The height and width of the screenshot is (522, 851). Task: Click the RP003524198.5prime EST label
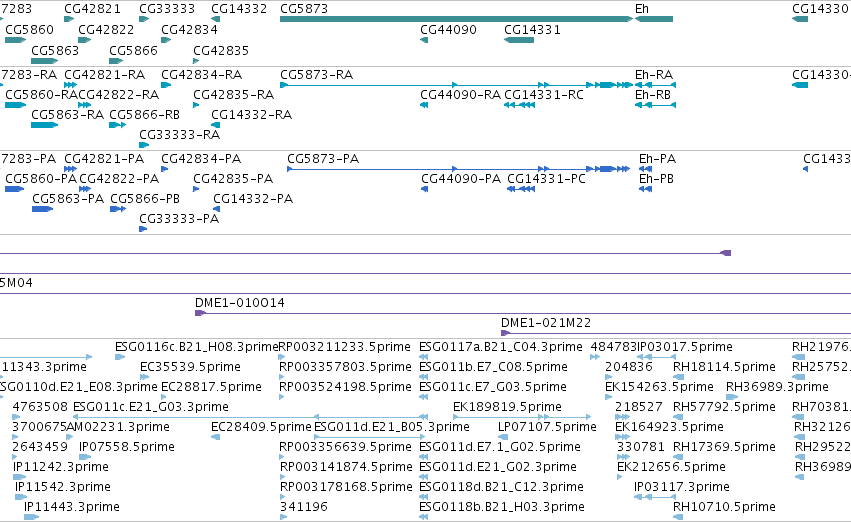coord(345,387)
